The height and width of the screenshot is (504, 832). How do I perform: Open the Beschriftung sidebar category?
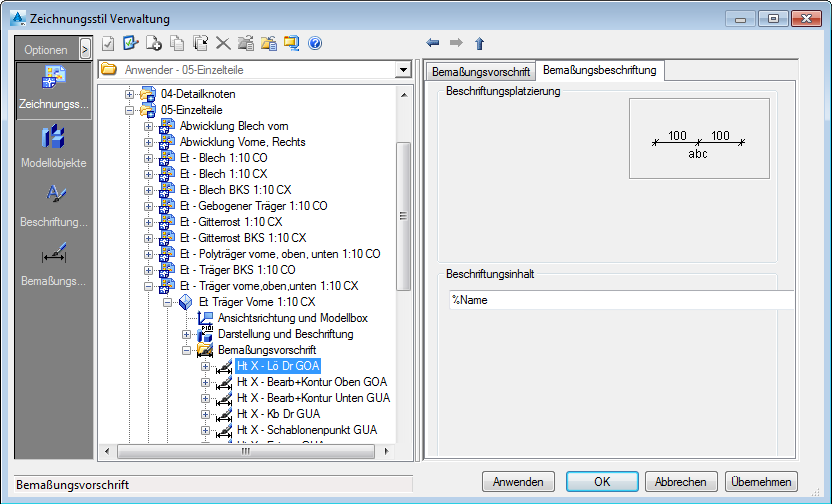[54, 206]
